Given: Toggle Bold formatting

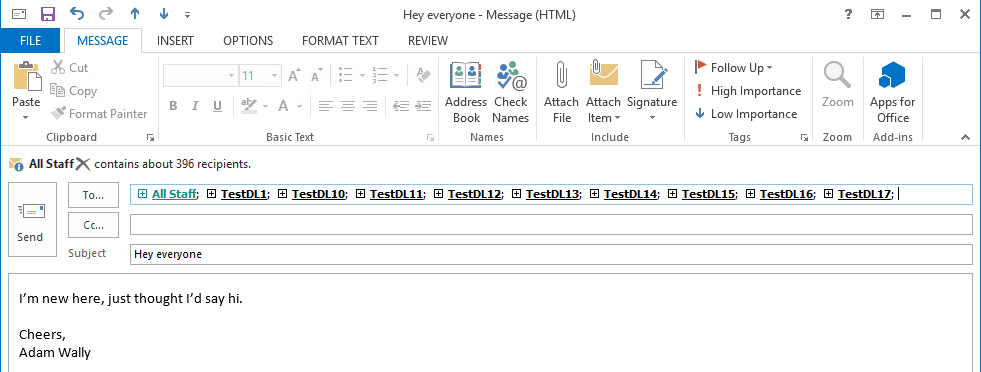Looking at the screenshot, I should [x=173, y=106].
